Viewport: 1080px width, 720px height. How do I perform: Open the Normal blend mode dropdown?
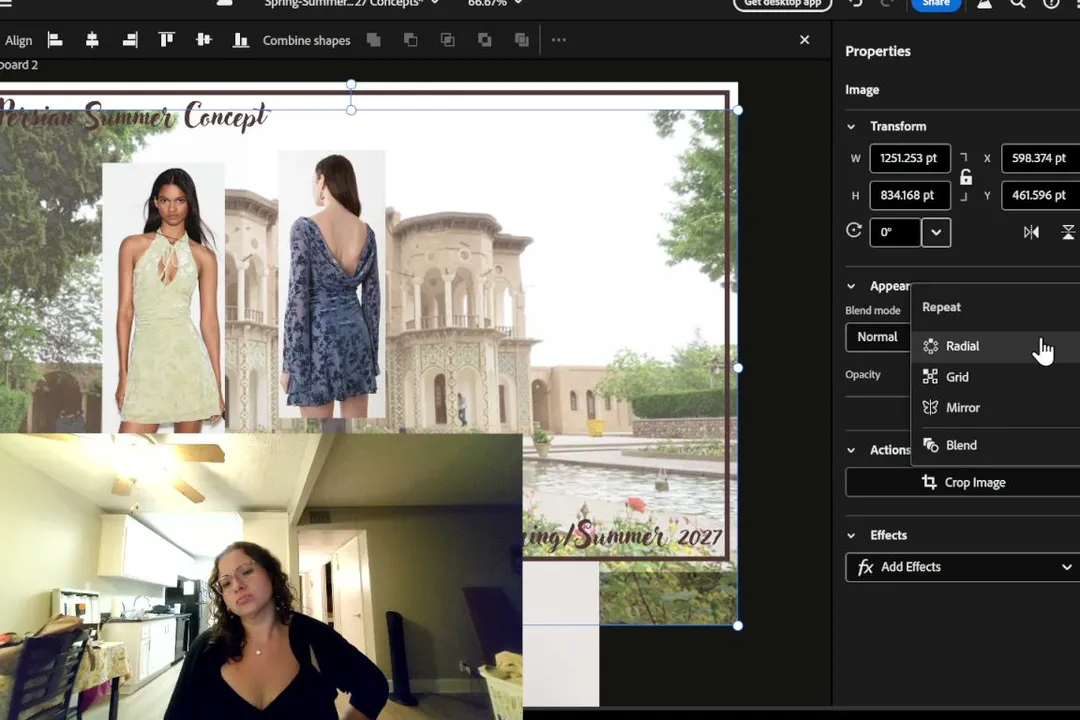coord(878,338)
